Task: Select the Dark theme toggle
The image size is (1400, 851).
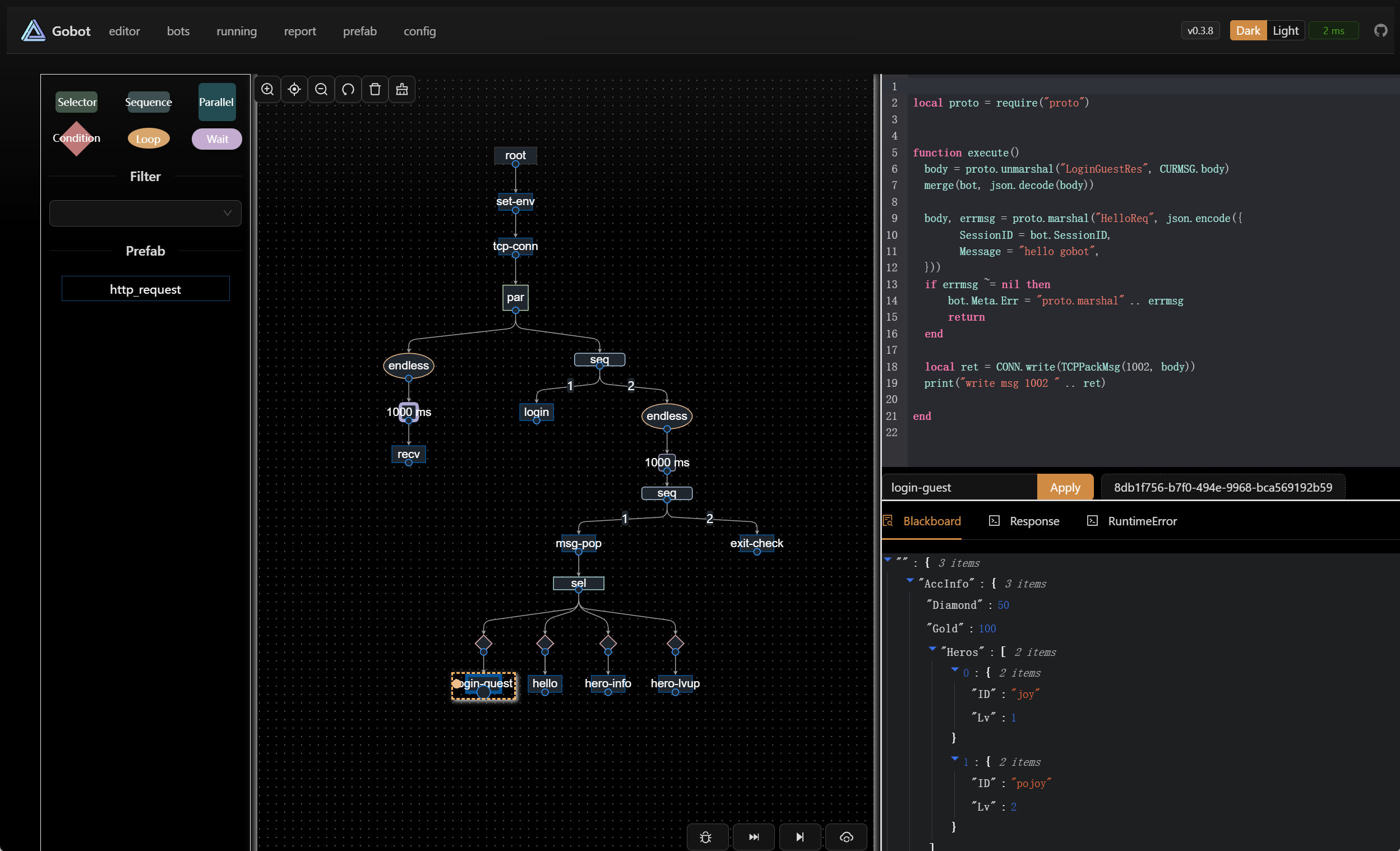Action: pyautogui.click(x=1247, y=31)
